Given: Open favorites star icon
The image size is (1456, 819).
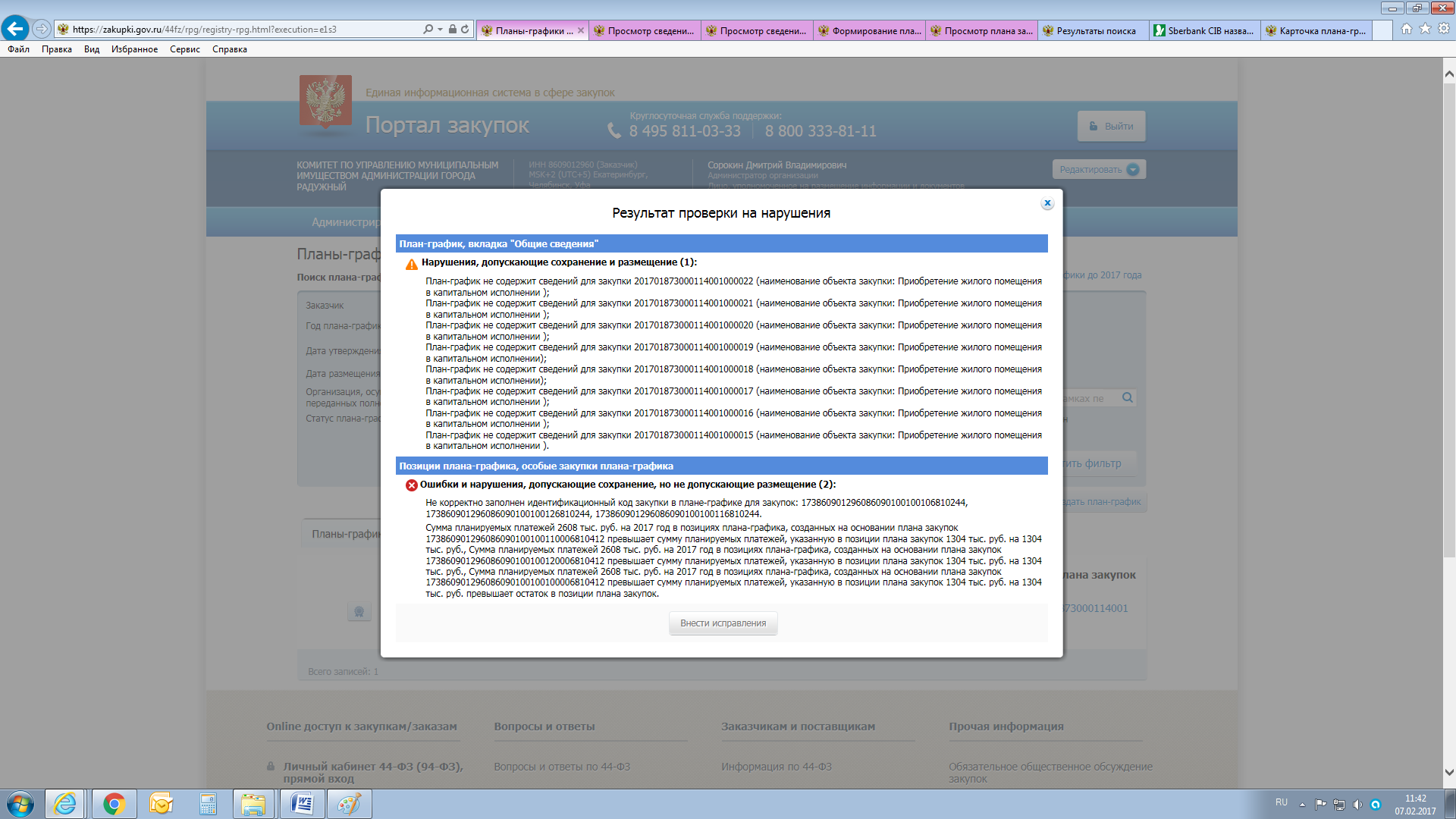Looking at the screenshot, I should pos(1425,29).
